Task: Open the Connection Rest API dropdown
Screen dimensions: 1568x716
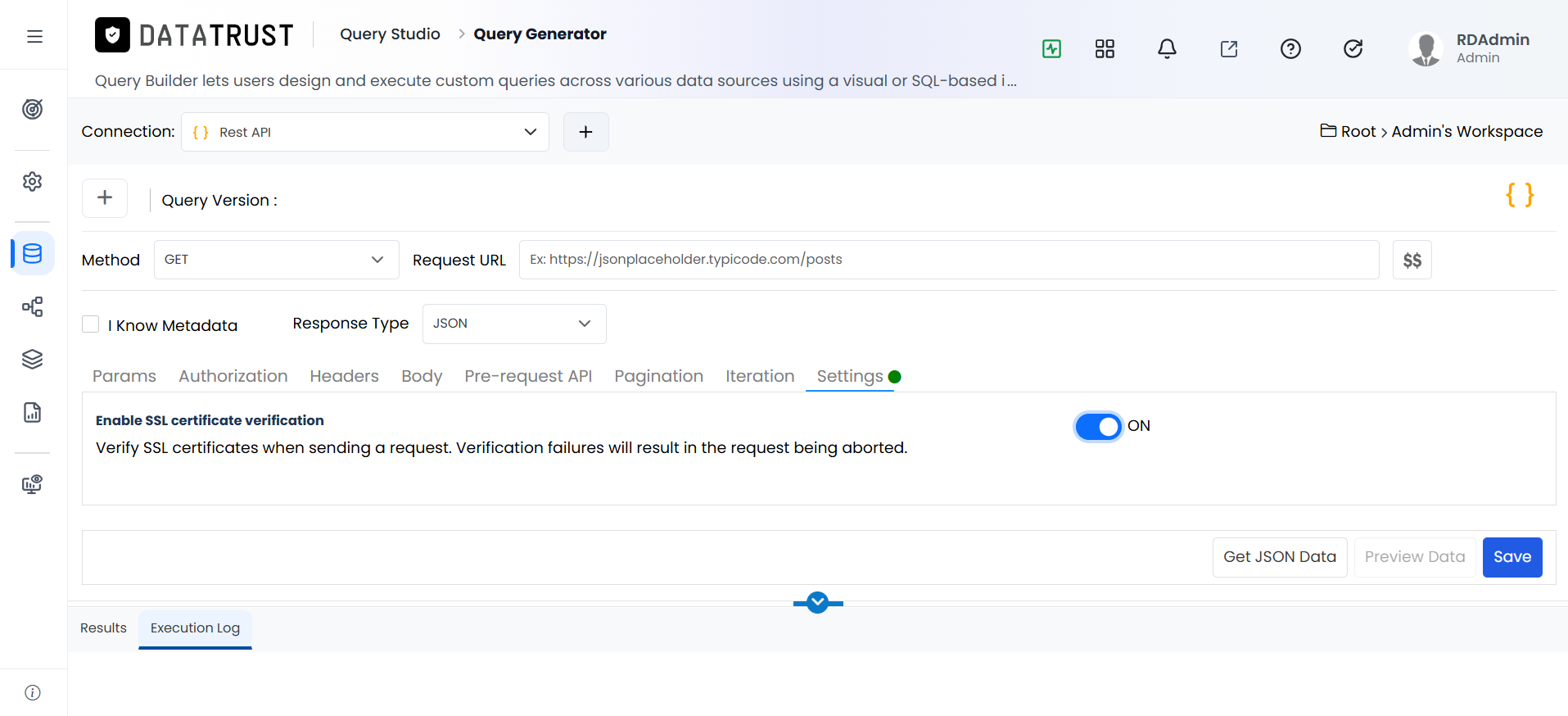Action: click(x=365, y=132)
